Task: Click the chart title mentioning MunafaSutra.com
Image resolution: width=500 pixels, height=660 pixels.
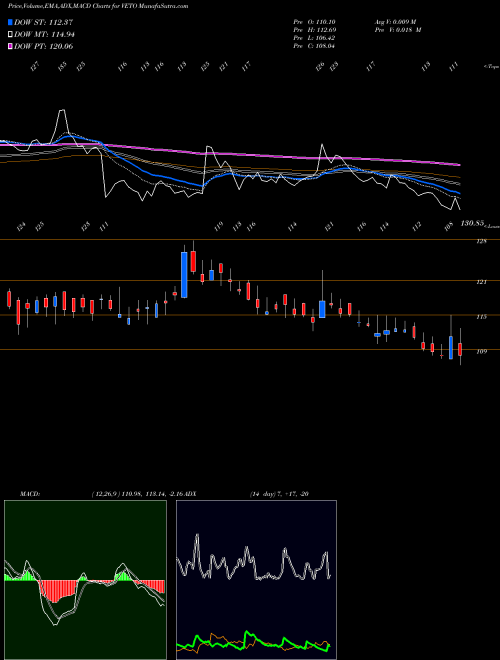Action: [x=98, y=6]
